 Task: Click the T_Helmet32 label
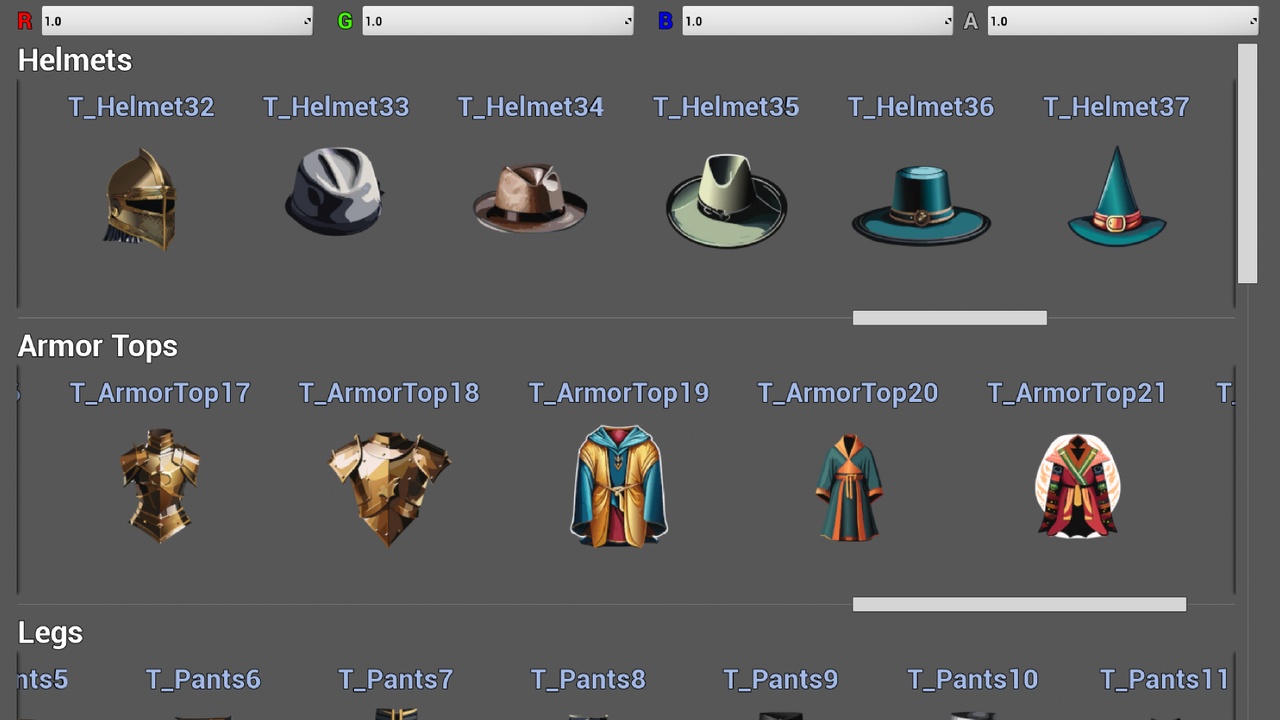(x=141, y=107)
